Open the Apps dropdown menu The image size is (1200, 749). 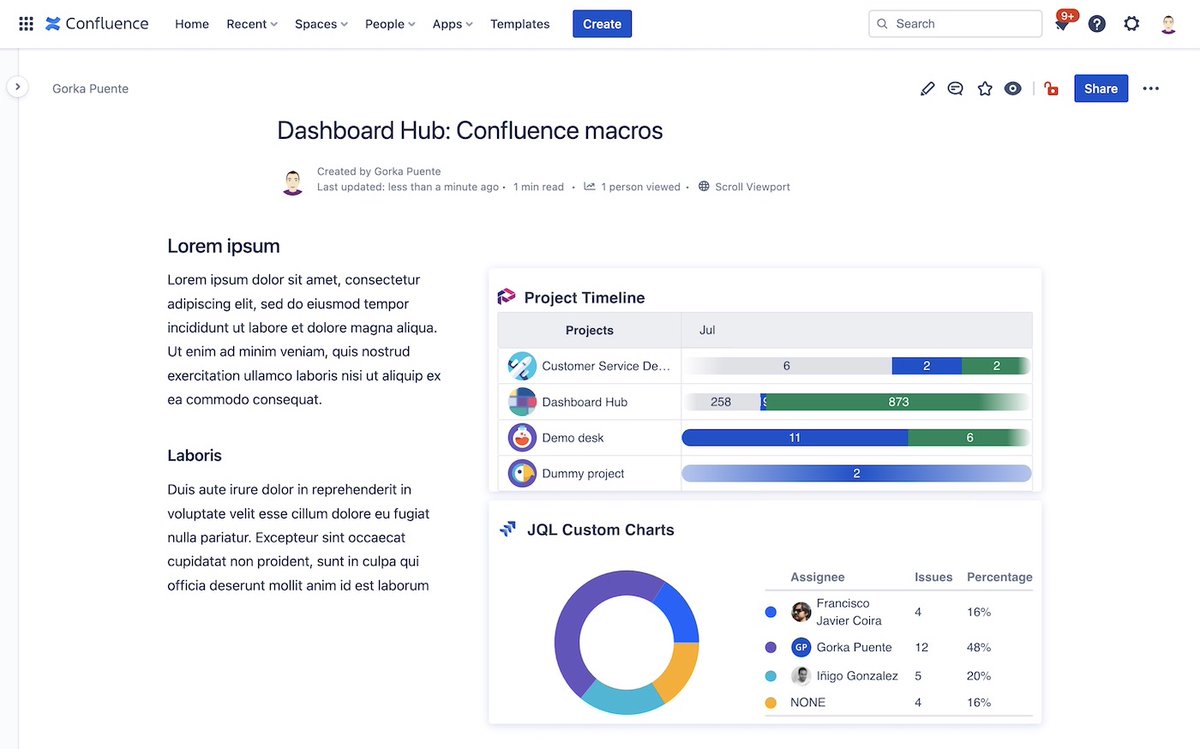point(453,24)
